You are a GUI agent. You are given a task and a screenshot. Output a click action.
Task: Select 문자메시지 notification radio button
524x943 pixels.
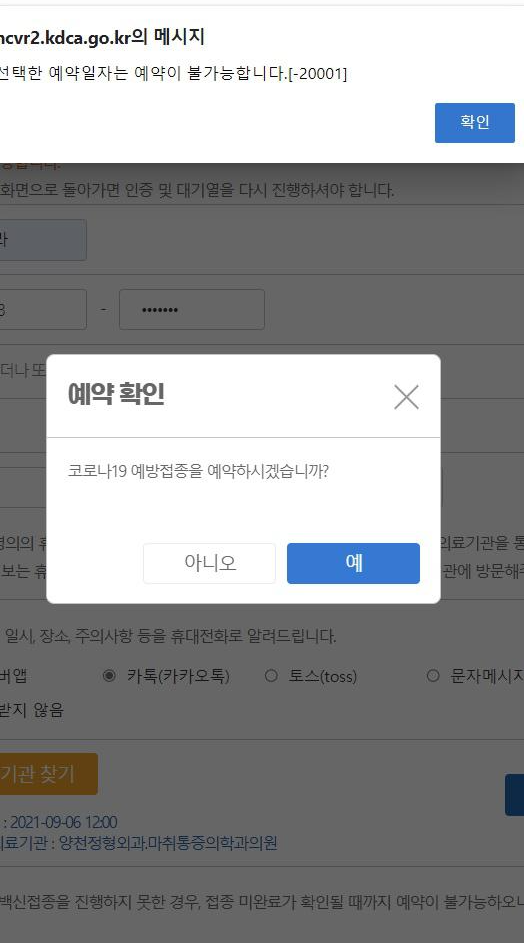coord(433,675)
